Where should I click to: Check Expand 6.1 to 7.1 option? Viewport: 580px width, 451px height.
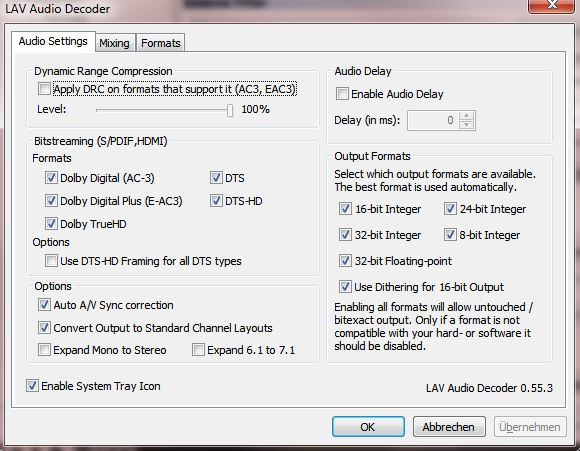tap(198, 350)
